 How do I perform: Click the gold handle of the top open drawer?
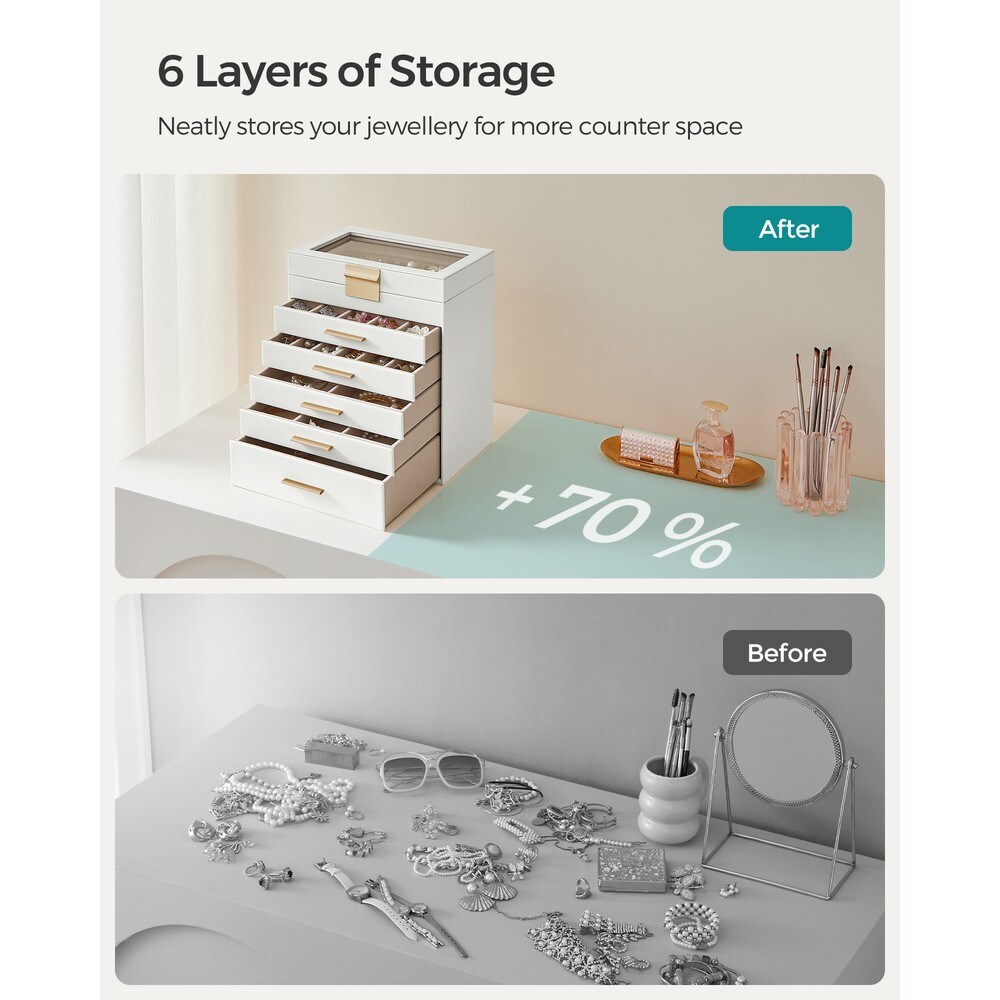click(344, 335)
